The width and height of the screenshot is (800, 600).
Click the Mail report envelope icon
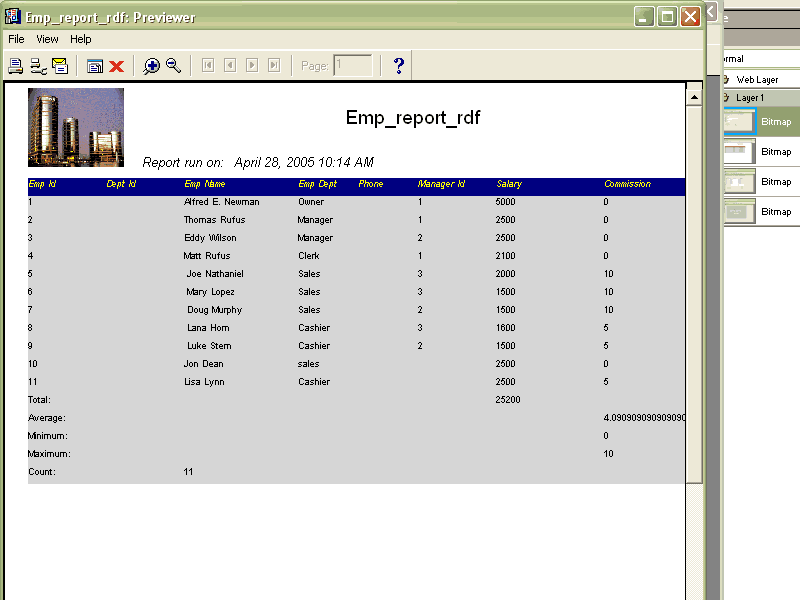(60, 66)
